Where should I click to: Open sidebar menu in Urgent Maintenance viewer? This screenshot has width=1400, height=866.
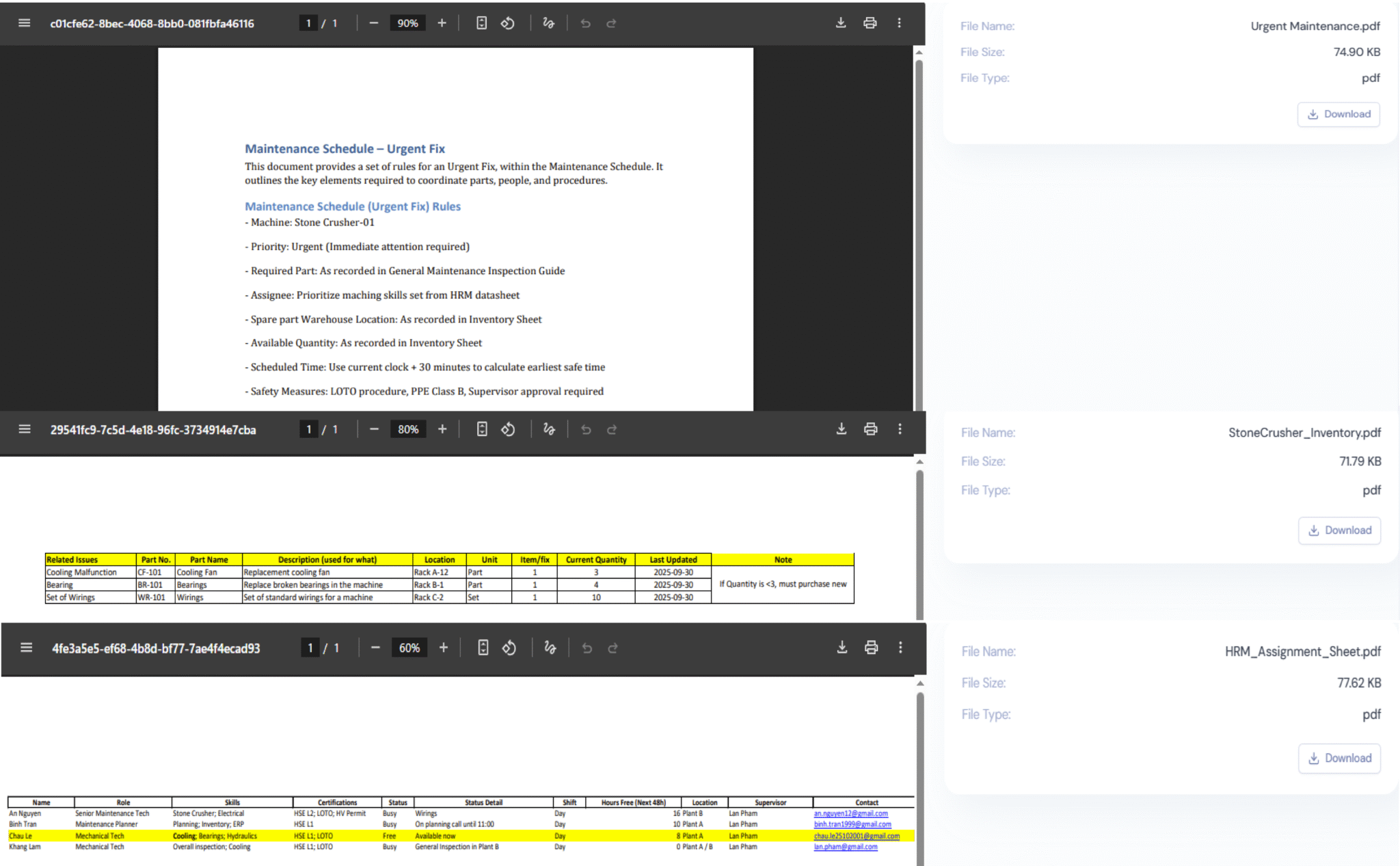coord(25,23)
